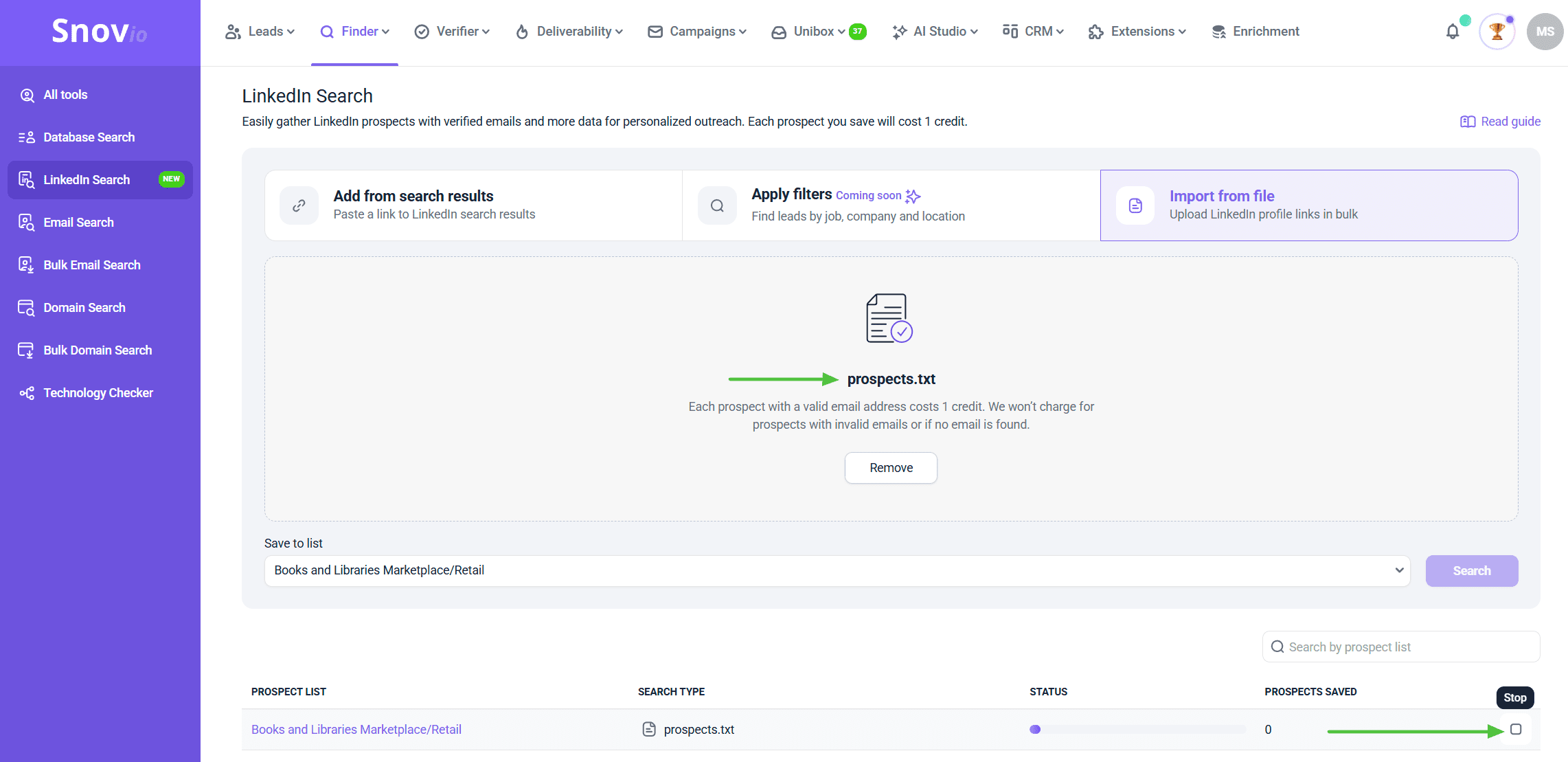Click the Snov.io logo

100,32
